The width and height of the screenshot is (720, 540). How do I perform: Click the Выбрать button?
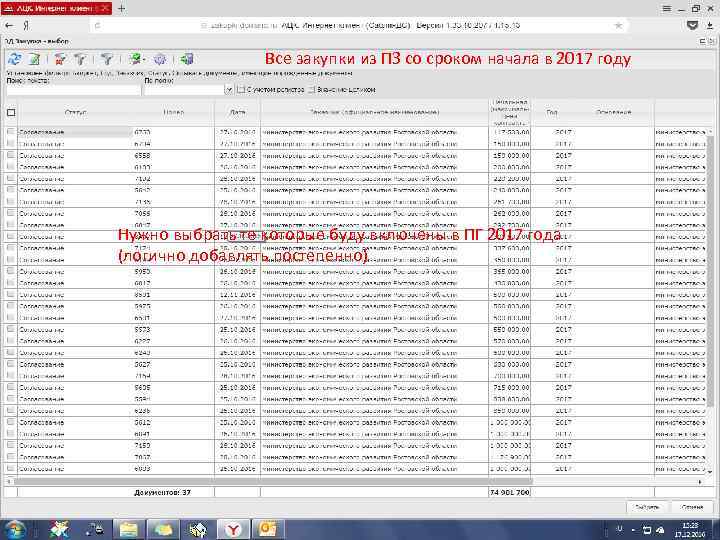click(x=647, y=507)
